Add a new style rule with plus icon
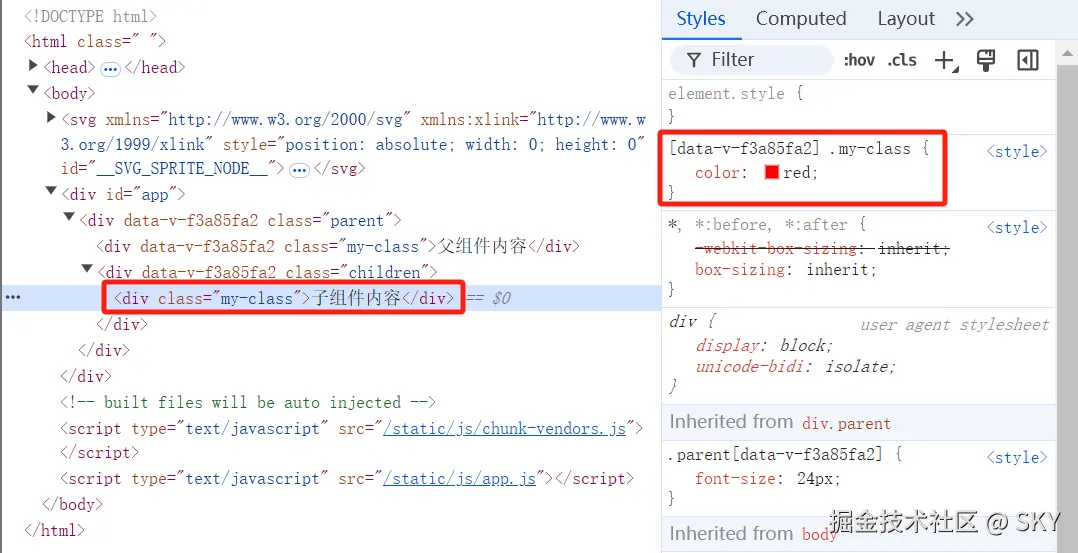Viewport: 1078px width, 553px height. click(946, 61)
